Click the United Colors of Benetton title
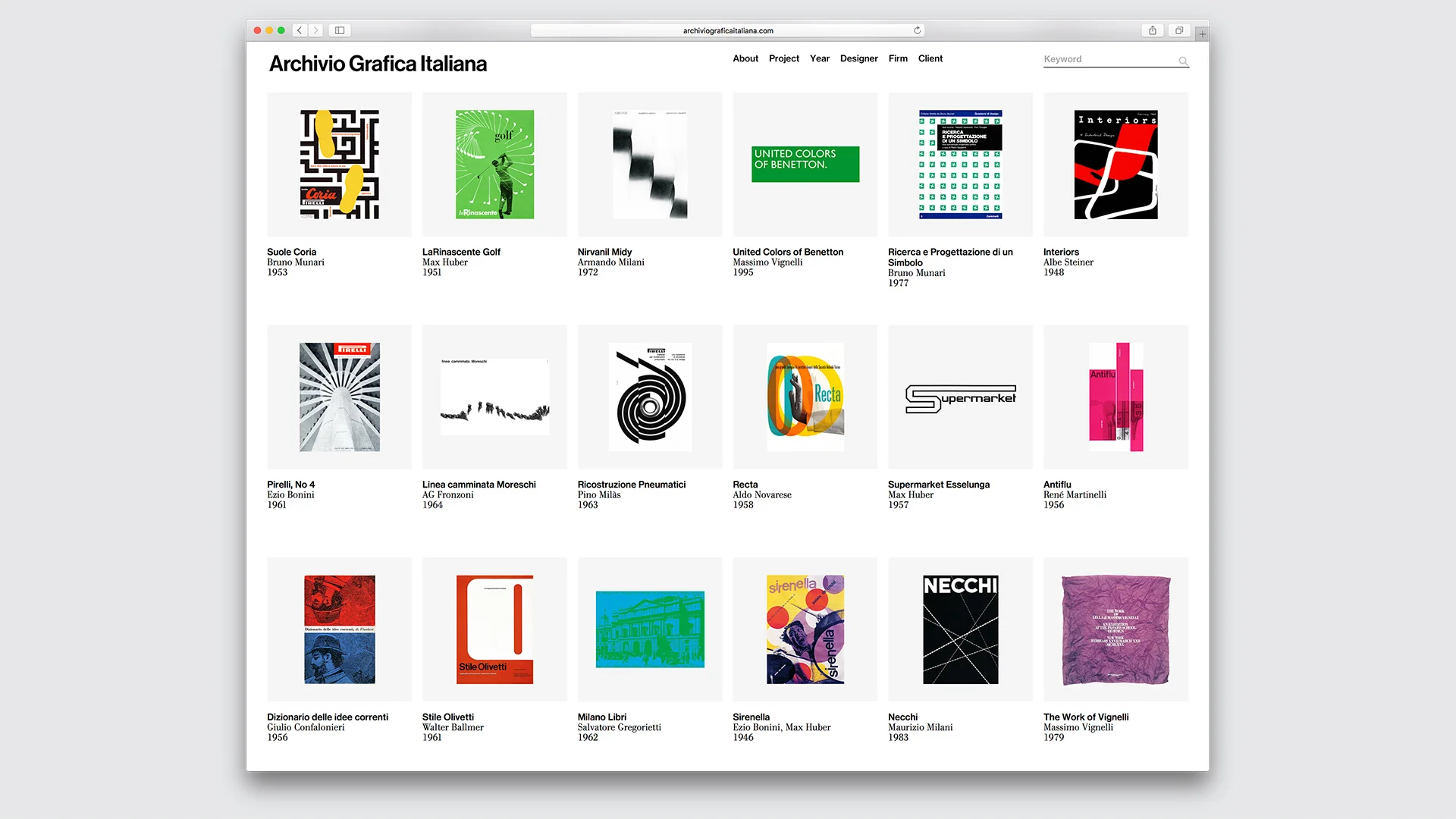The image size is (1456, 819). pyautogui.click(x=788, y=252)
